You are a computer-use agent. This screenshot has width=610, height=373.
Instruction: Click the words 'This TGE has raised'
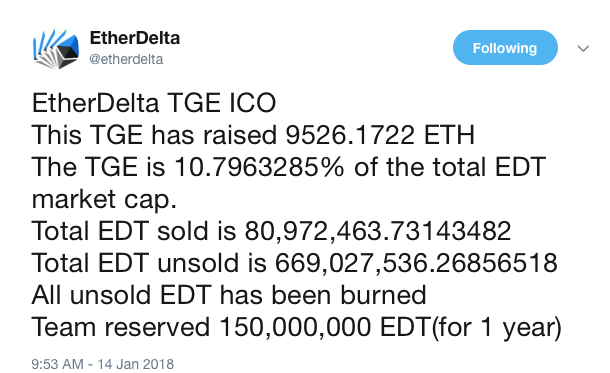pos(154,135)
